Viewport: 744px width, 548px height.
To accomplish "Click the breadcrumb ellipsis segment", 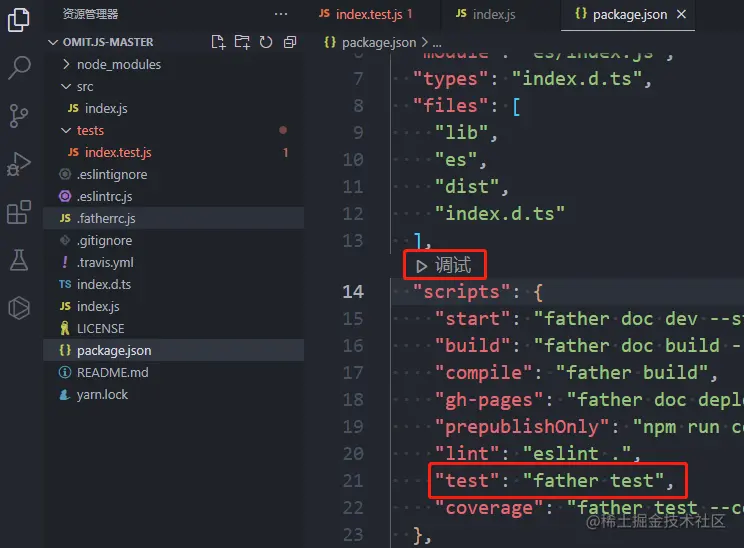I will 437,43.
